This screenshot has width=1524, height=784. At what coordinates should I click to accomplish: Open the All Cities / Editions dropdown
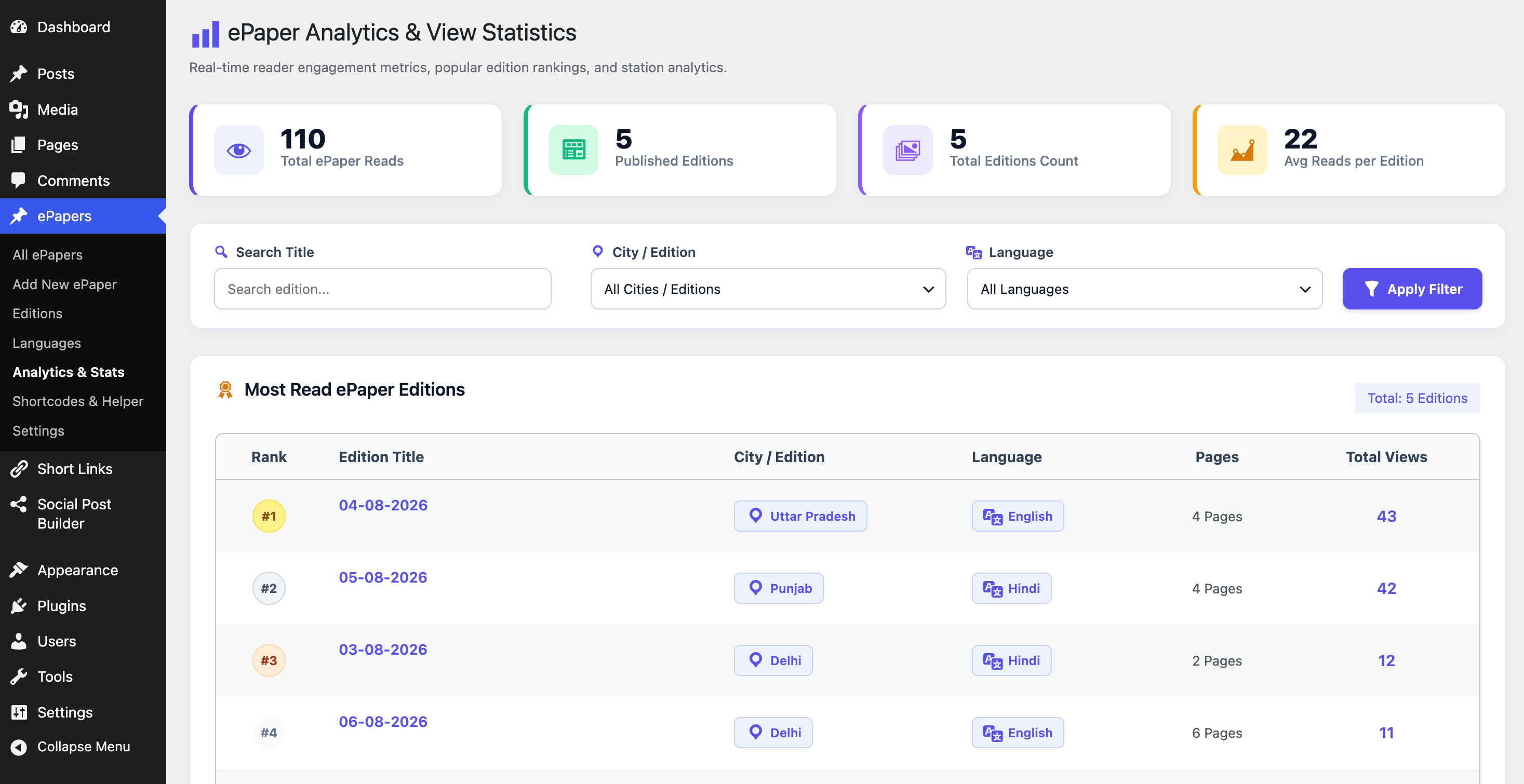click(x=768, y=289)
